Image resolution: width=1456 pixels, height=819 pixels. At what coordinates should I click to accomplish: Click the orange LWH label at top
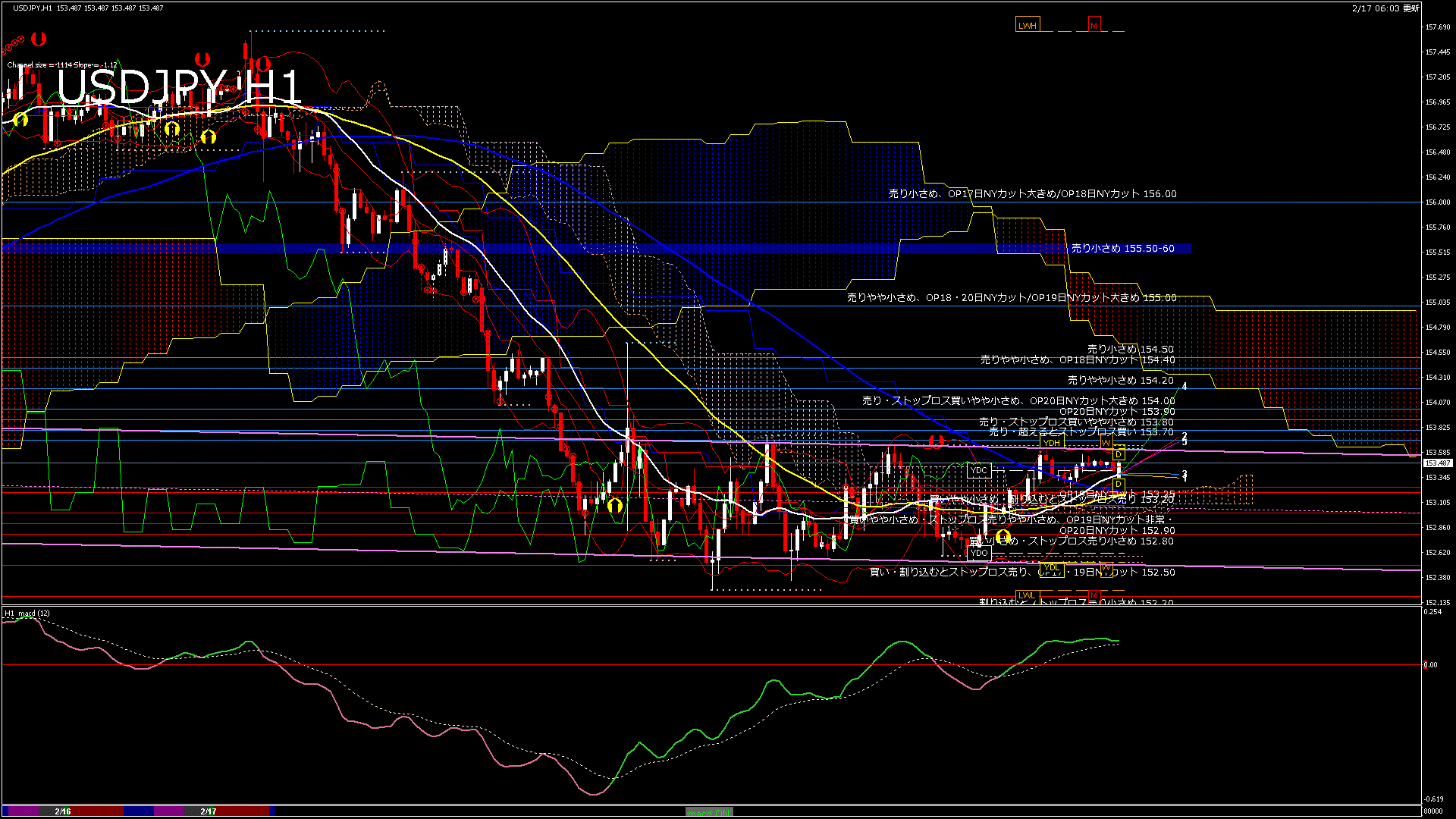pos(1027,26)
